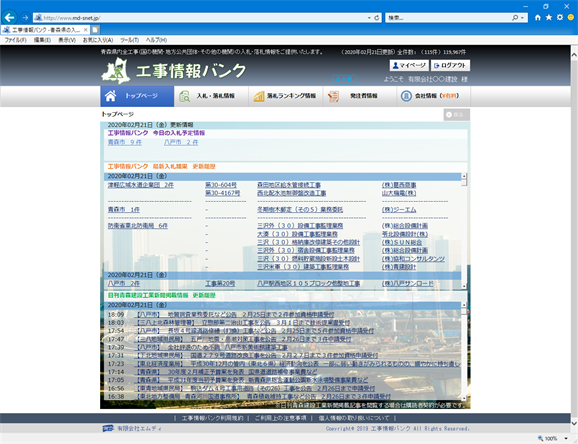Open the ツール(T) menu
Viewport: 578px width, 444px height.
(129, 40)
